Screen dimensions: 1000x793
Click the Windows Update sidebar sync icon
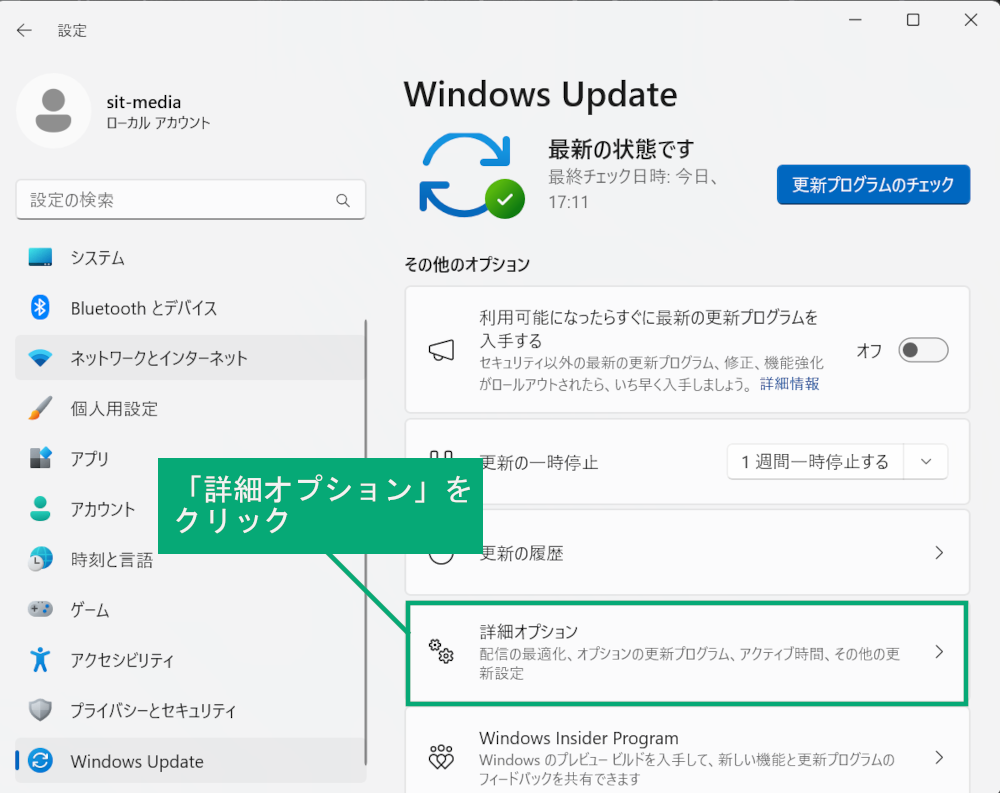(x=40, y=760)
